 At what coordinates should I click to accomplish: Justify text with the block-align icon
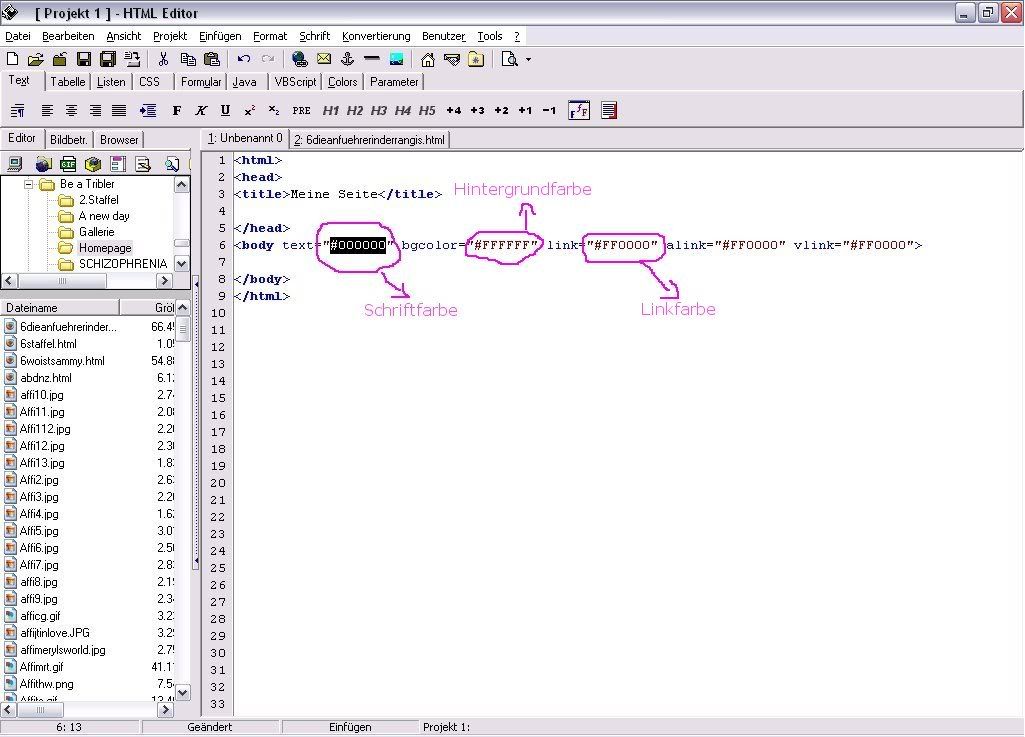(119, 111)
